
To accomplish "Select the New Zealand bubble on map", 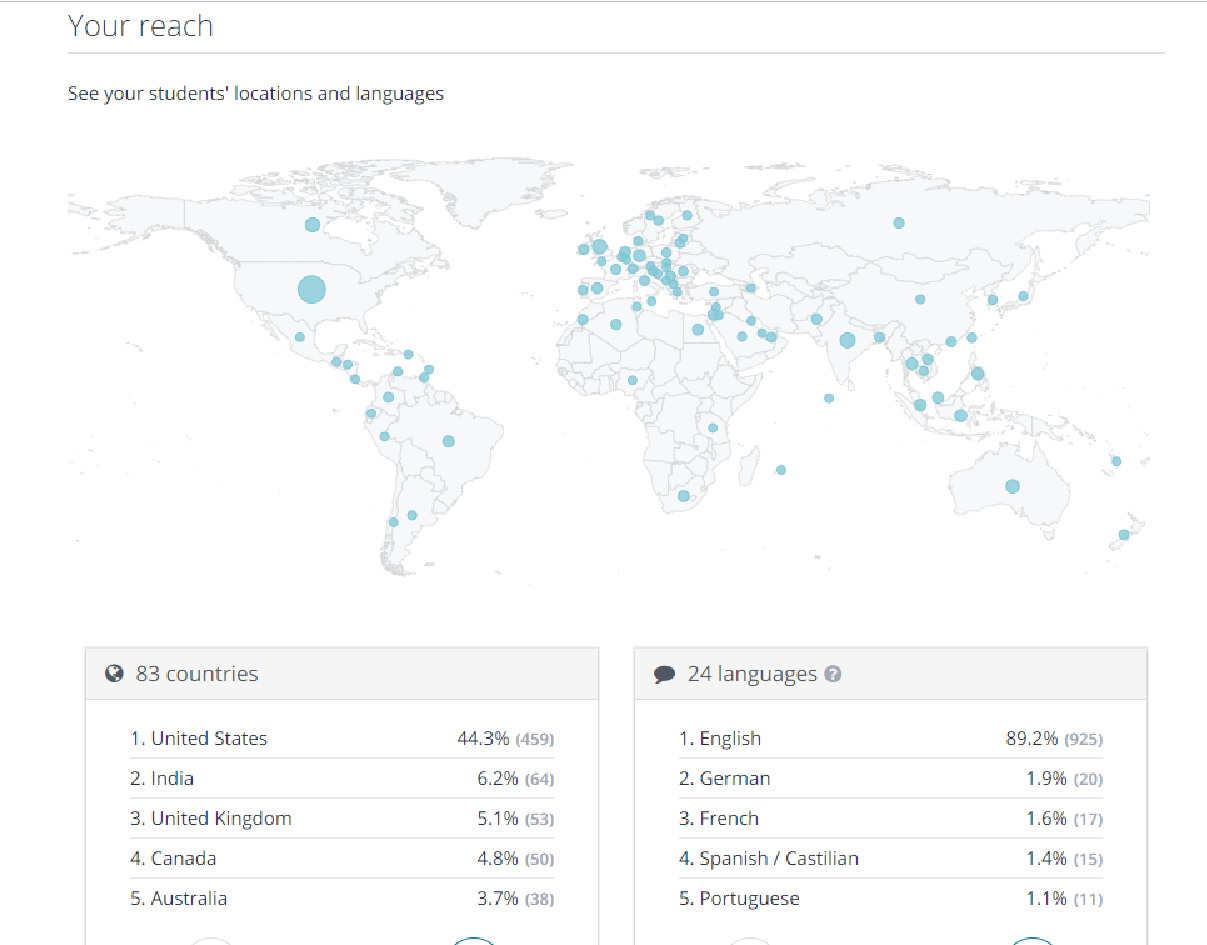I will (1124, 535).
